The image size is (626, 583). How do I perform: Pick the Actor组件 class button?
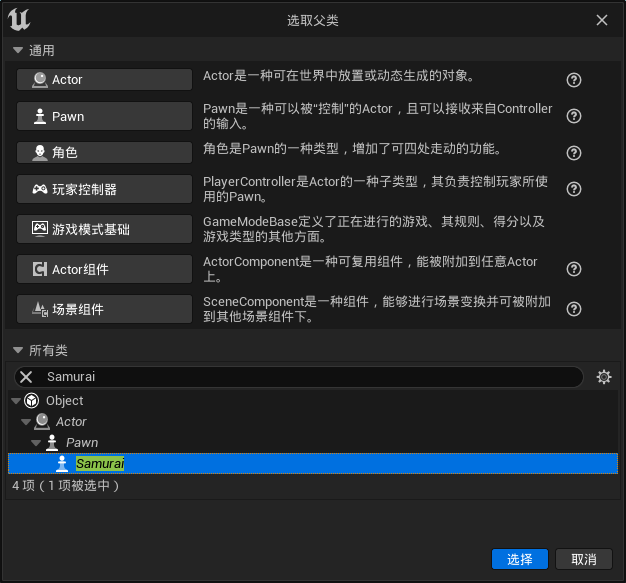point(104,269)
